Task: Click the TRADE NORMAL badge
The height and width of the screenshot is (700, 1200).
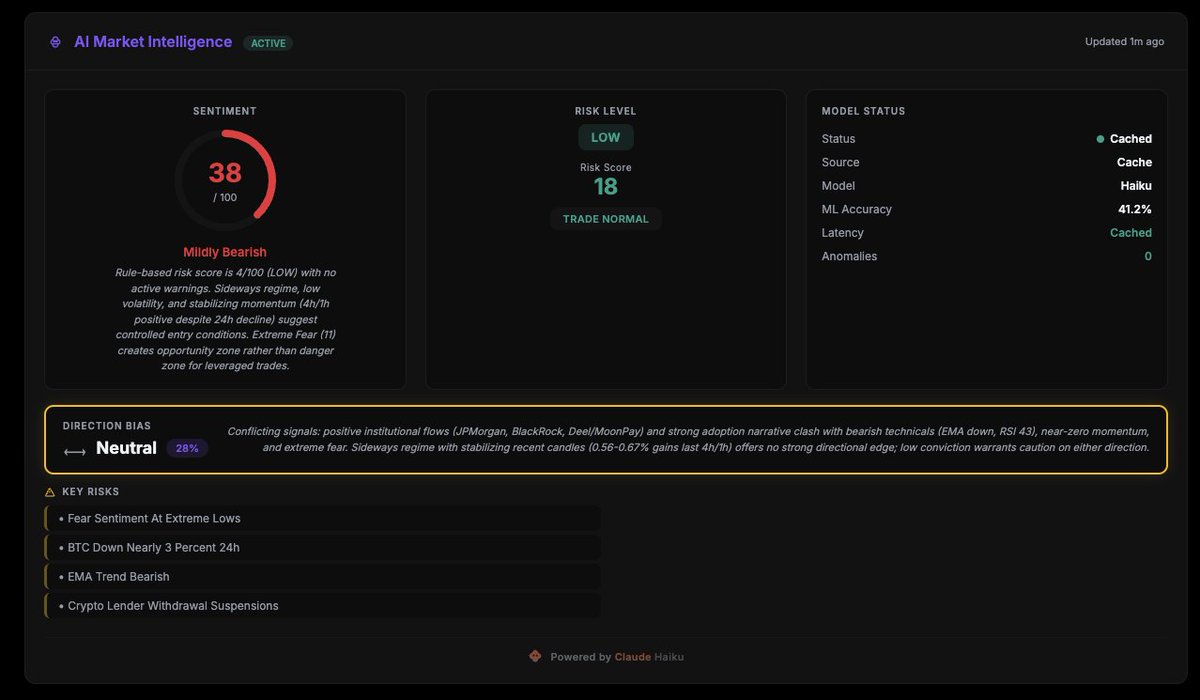Action: pos(606,219)
